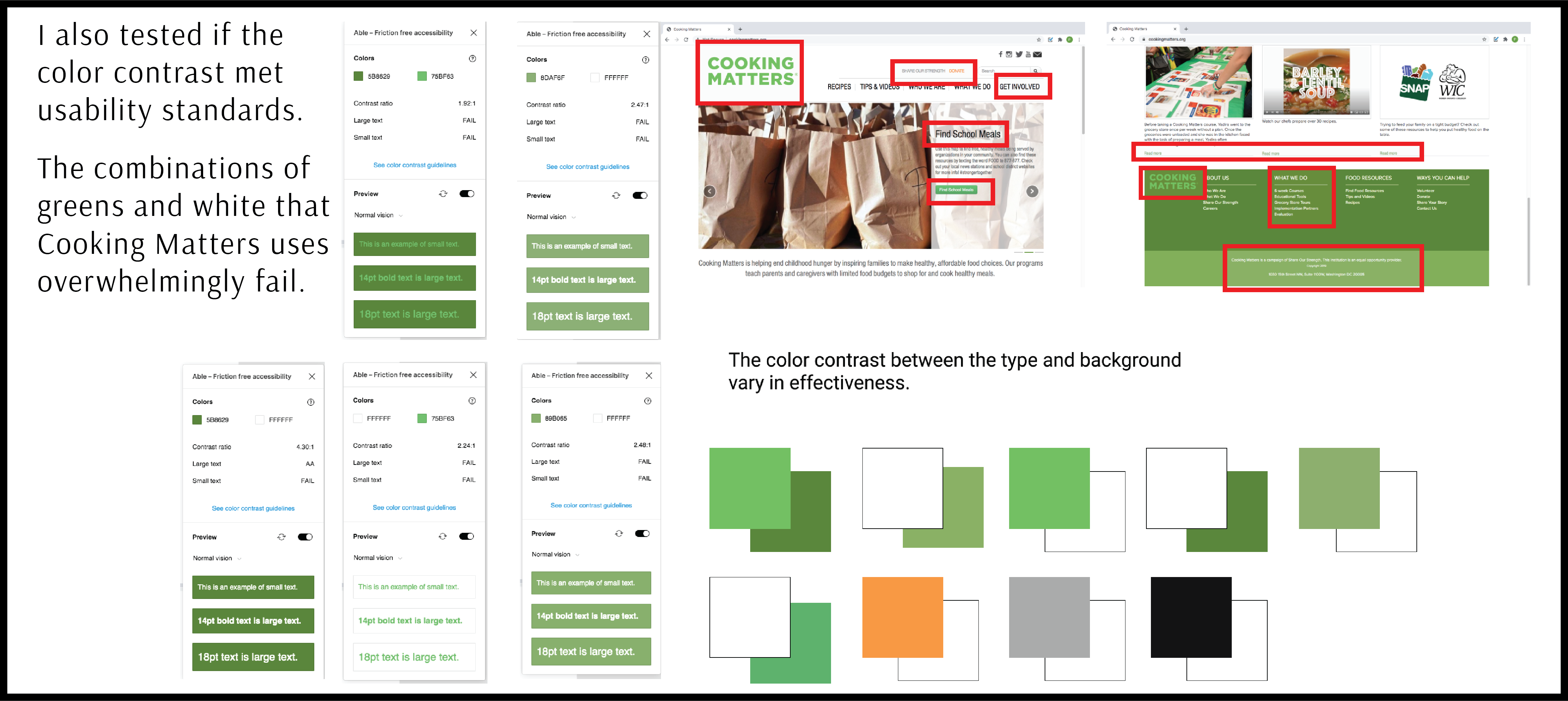Screen dimensions: 1568x701
Task: Click the Find Food Resources footer link
Action: pos(1364,190)
